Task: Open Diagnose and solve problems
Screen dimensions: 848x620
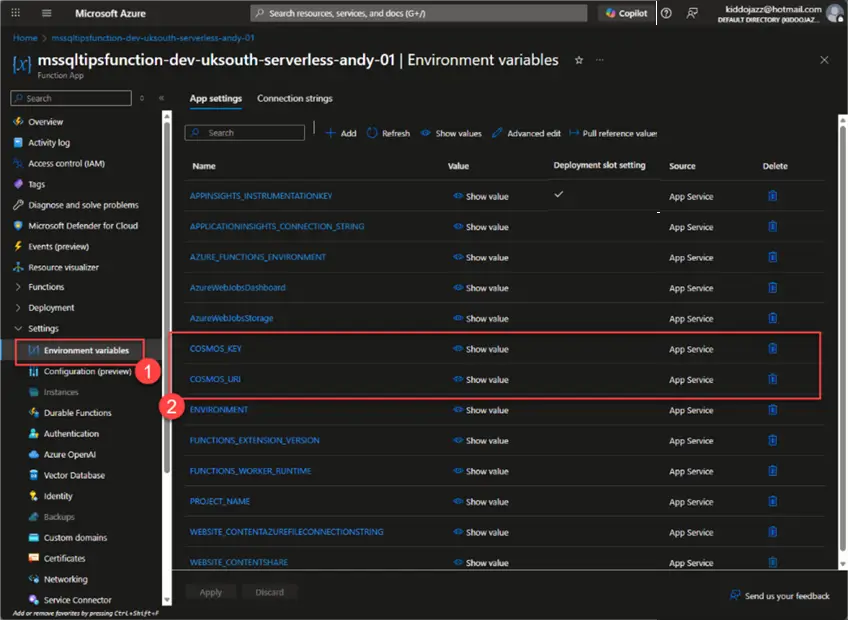Action: pyautogui.click(x=83, y=205)
